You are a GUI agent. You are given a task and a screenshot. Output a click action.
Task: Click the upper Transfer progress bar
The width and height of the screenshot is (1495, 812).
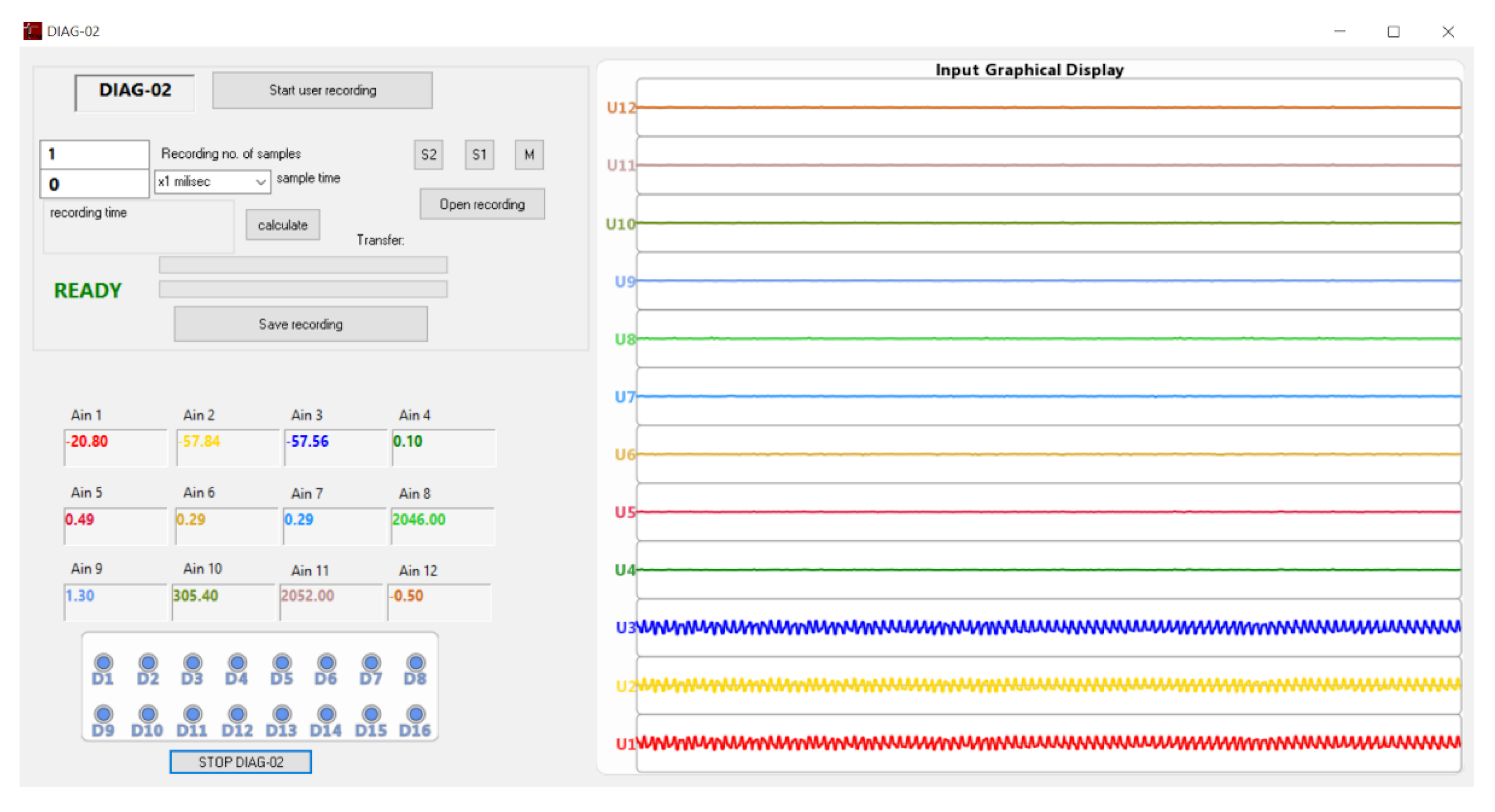coord(303,265)
